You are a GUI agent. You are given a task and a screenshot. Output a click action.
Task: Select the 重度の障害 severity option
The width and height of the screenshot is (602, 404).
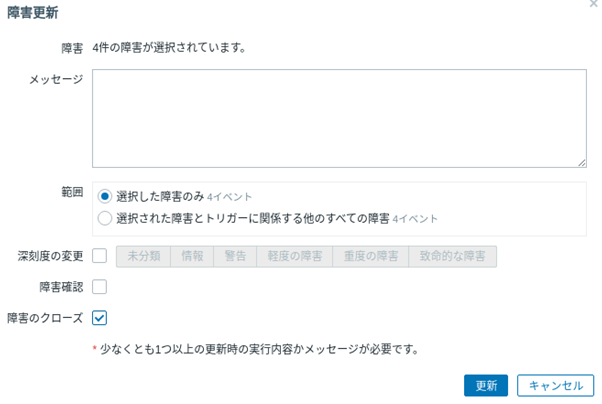pyautogui.click(x=370, y=256)
